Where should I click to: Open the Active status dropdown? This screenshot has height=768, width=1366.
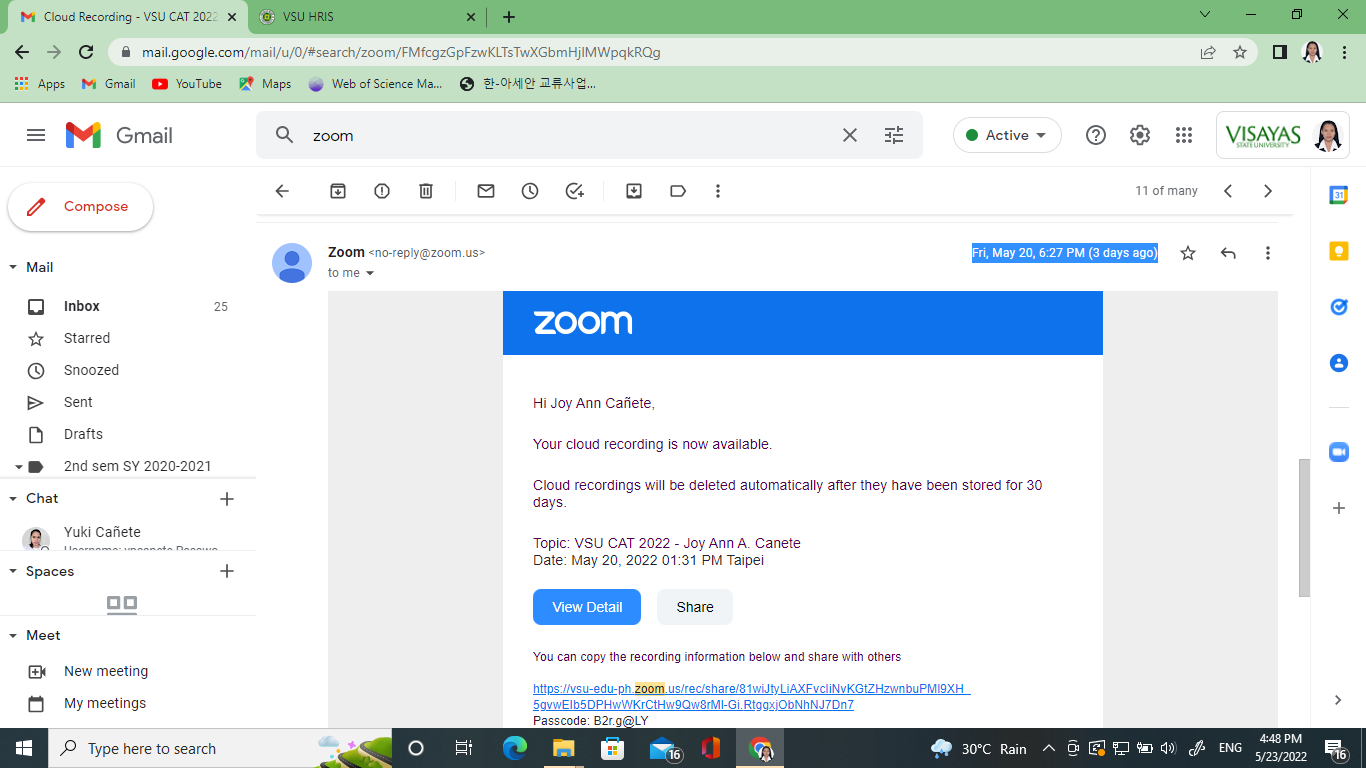click(1007, 135)
